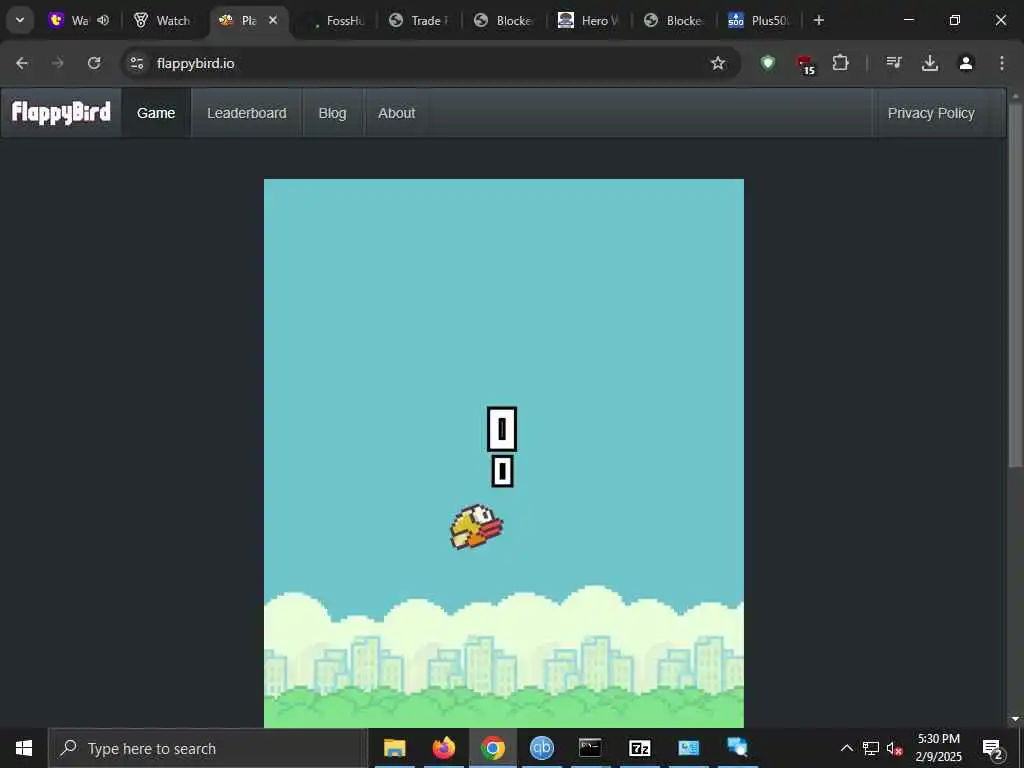Screen dimensions: 1024x768
Task: Switch to the Watch tab
Action: click(163, 20)
